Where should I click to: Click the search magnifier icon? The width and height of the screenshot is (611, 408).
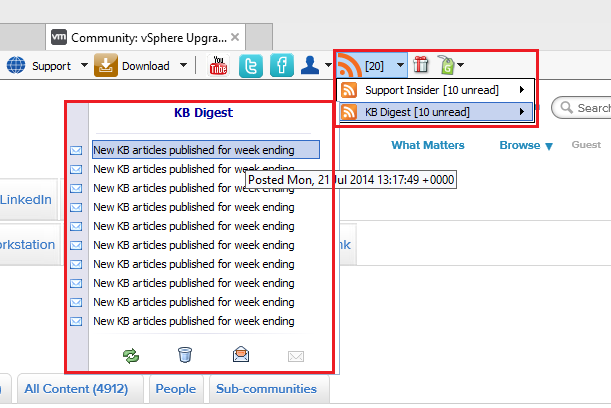click(x=566, y=107)
